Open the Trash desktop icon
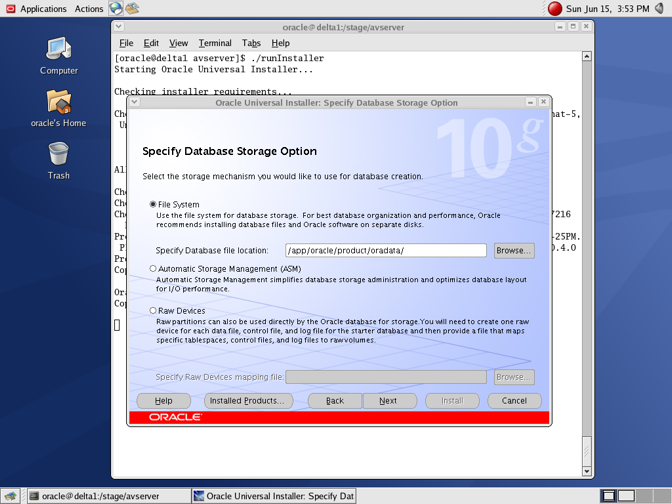Screen dimensions: 672x504 pyautogui.click(x=59, y=161)
